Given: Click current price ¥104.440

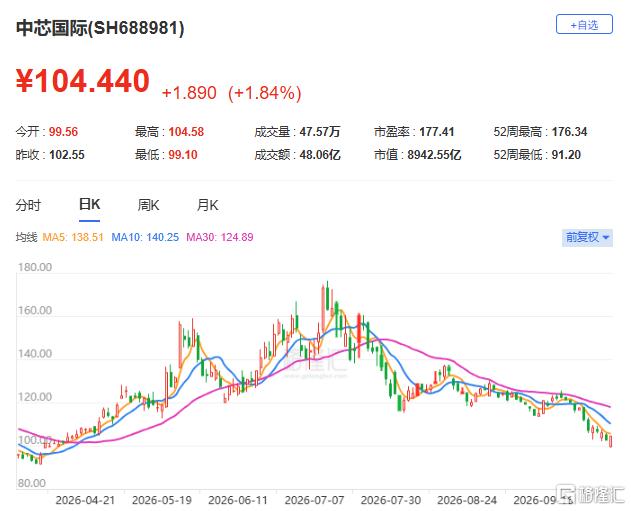Looking at the screenshot, I should [x=82, y=81].
